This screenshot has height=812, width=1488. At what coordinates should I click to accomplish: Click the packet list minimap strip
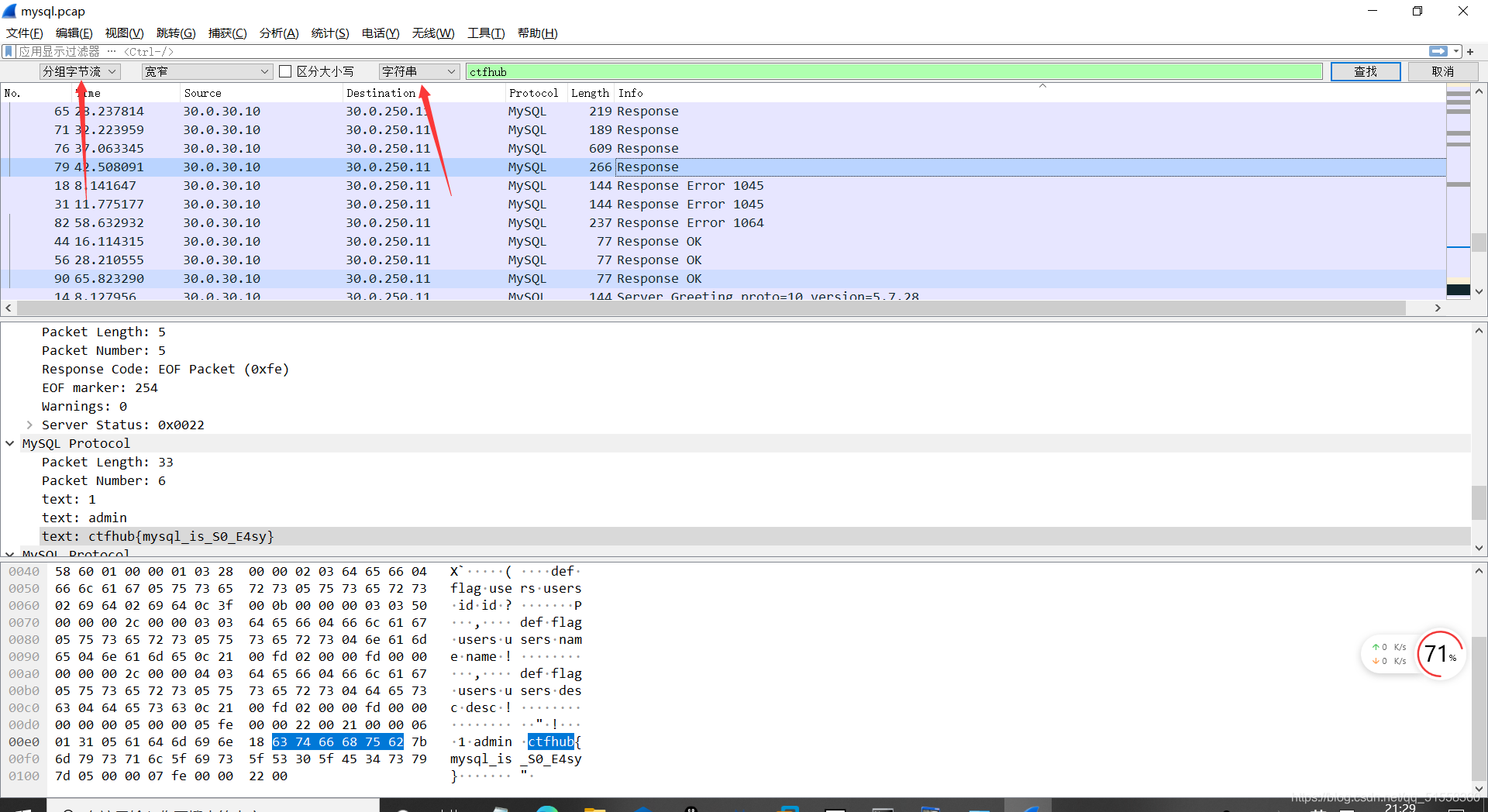click(1459, 191)
